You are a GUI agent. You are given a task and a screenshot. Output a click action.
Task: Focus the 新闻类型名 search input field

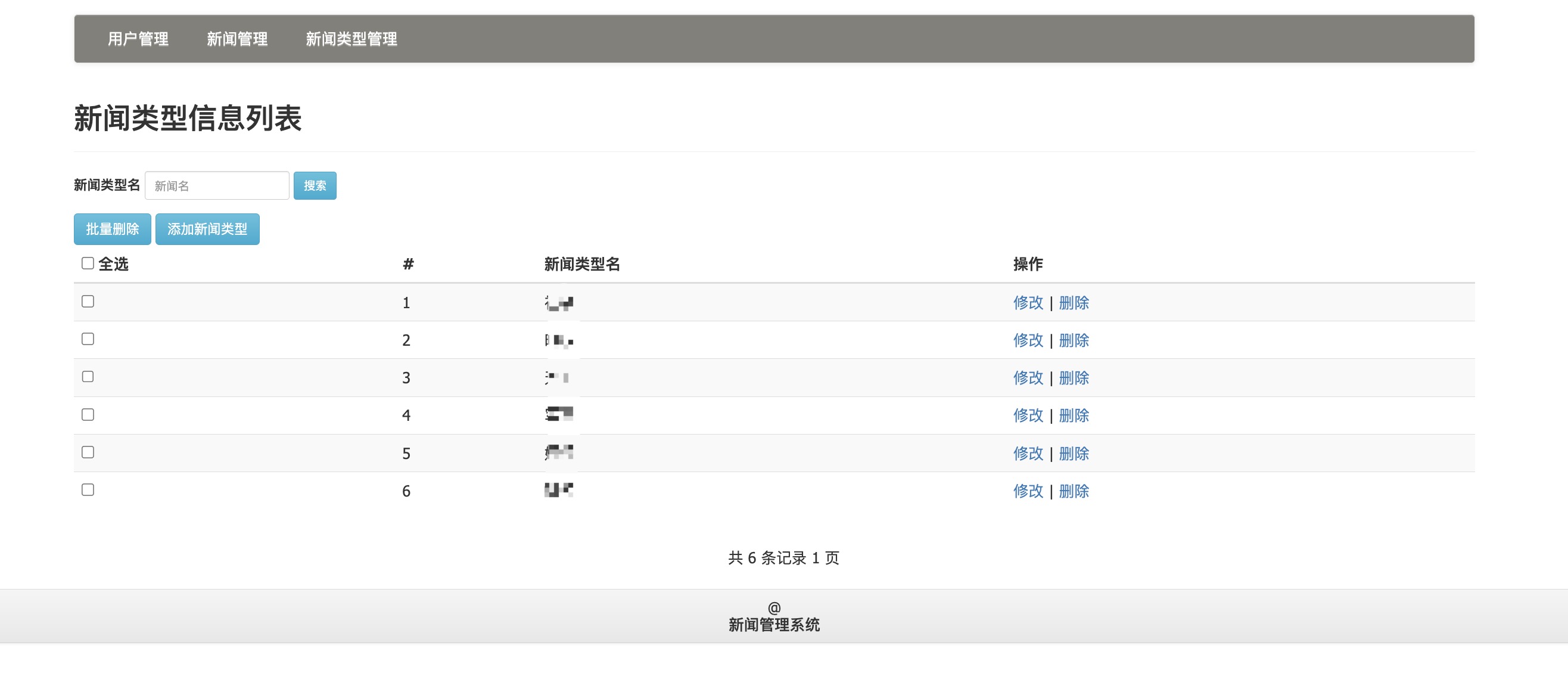pyautogui.click(x=217, y=186)
